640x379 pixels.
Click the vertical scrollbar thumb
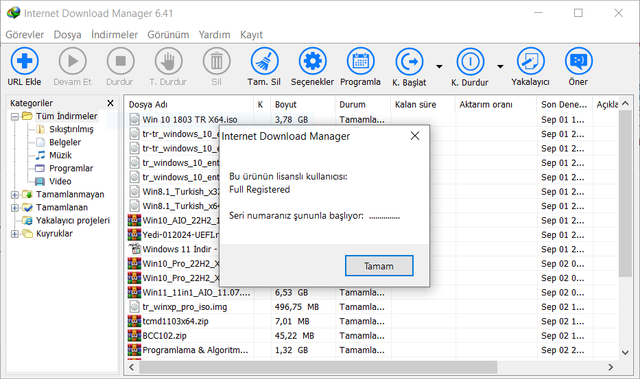tap(625, 194)
